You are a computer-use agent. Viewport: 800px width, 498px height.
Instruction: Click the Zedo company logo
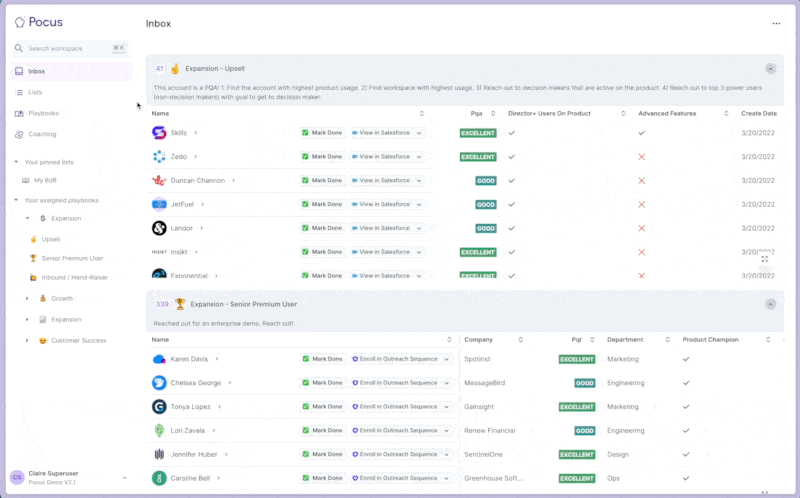tap(159, 157)
